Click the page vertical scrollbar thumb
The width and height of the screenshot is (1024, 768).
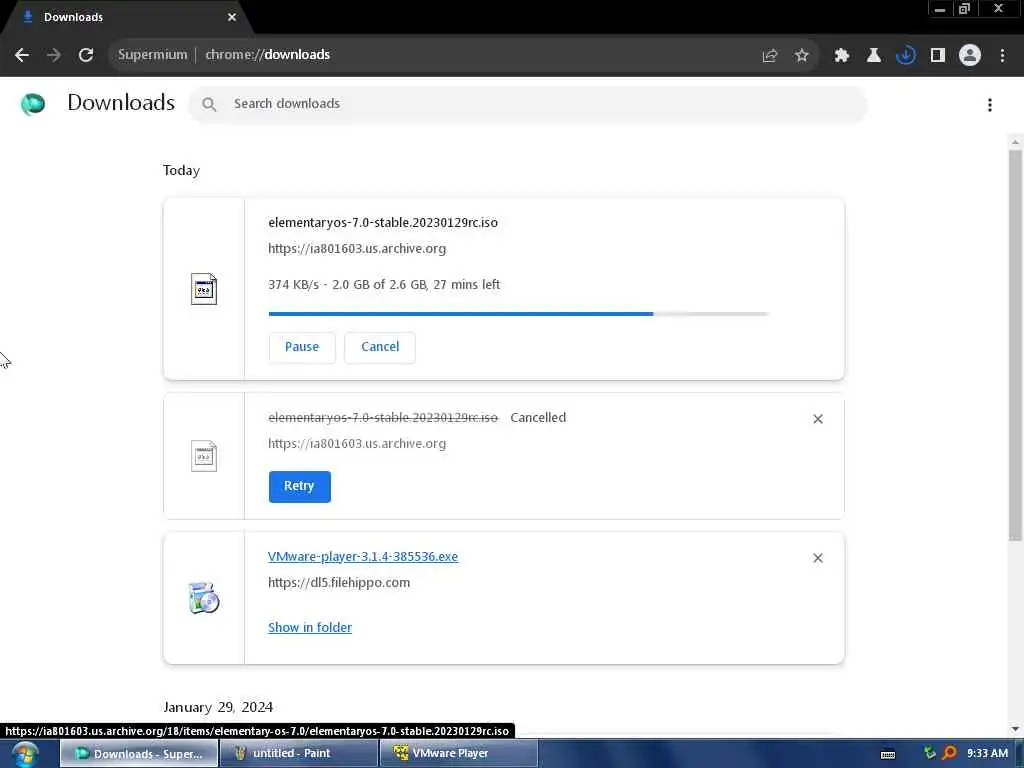pos(1015,345)
